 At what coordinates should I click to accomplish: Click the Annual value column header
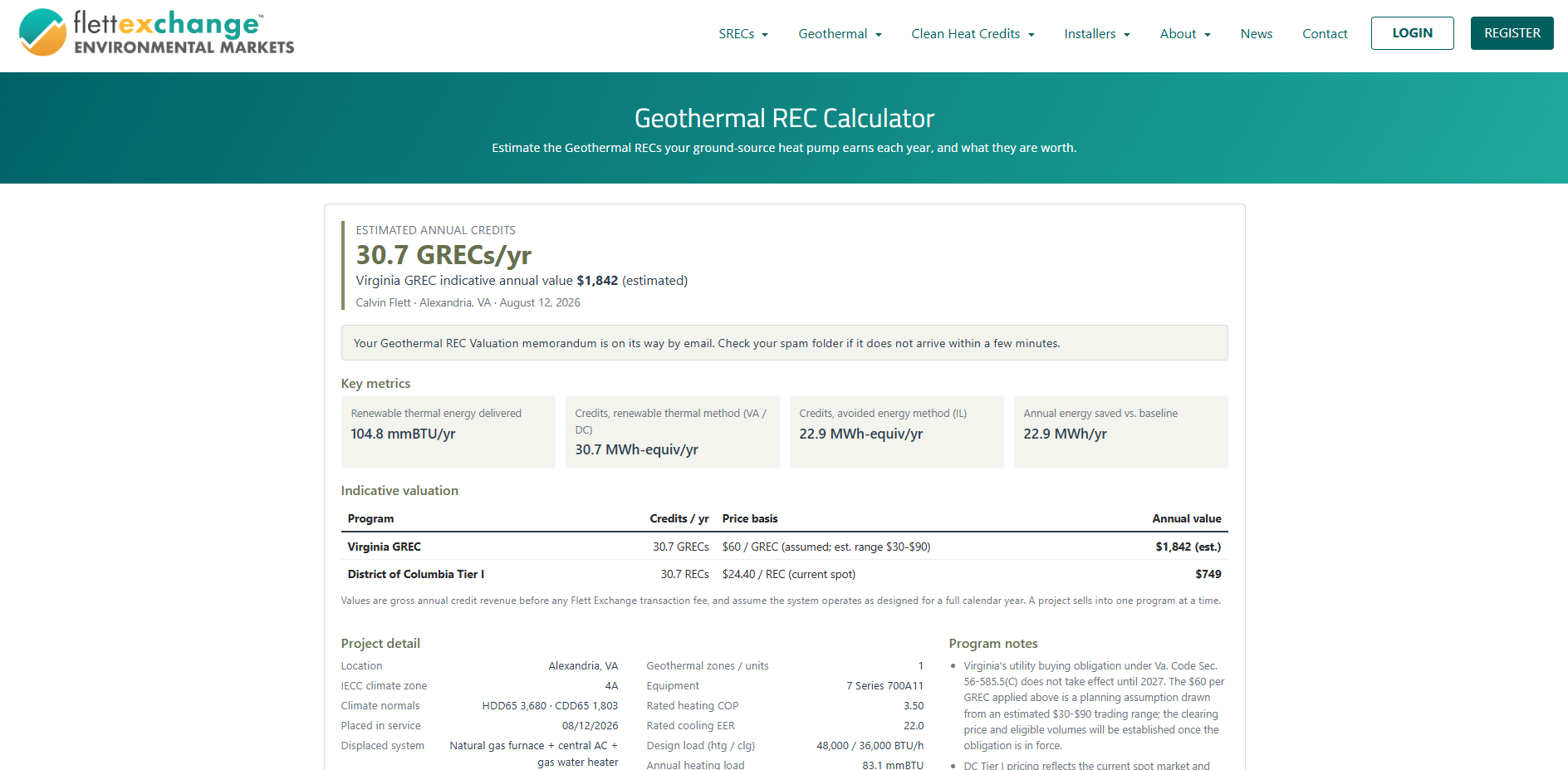point(1186,518)
